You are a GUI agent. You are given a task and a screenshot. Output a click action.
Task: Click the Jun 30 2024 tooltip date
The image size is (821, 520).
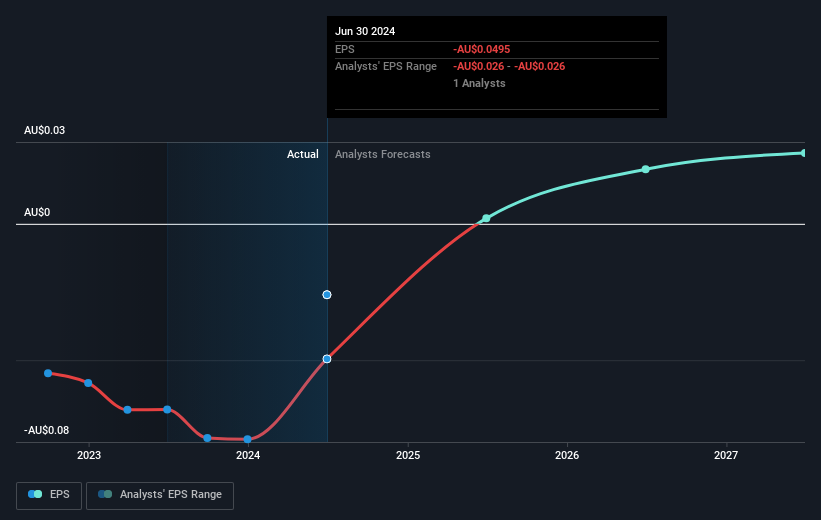[365, 31]
